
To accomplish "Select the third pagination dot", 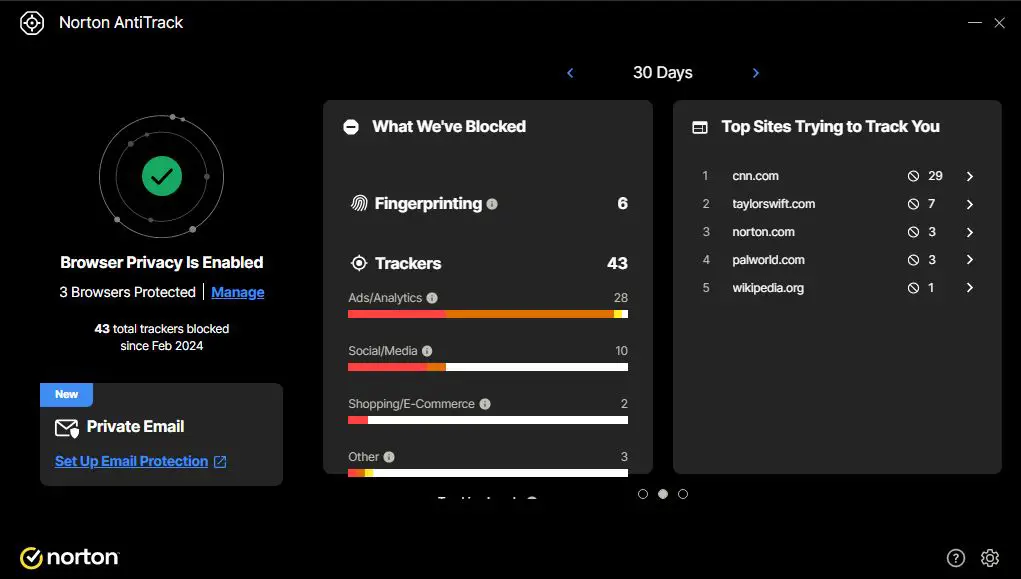I will tap(683, 493).
